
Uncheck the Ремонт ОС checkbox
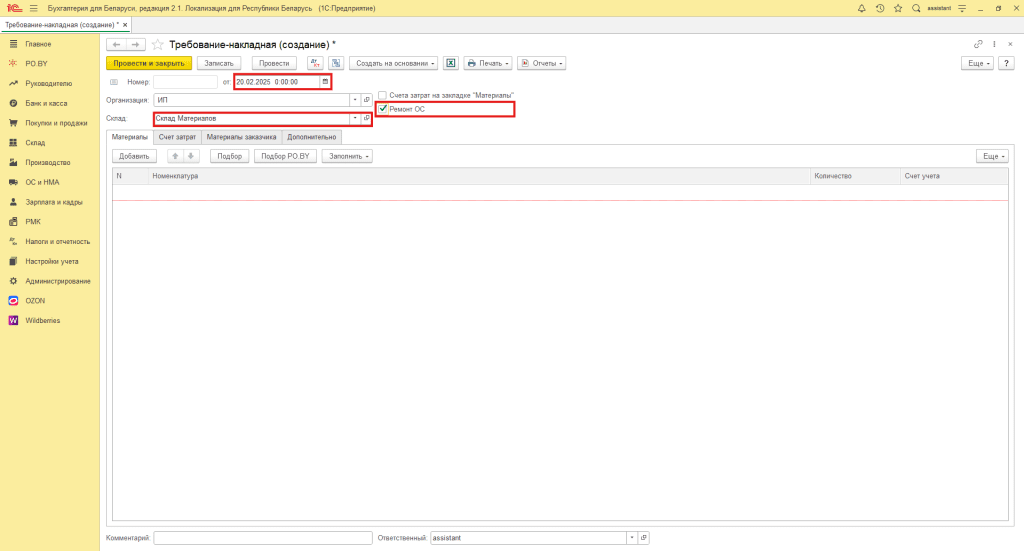pos(383,109)
